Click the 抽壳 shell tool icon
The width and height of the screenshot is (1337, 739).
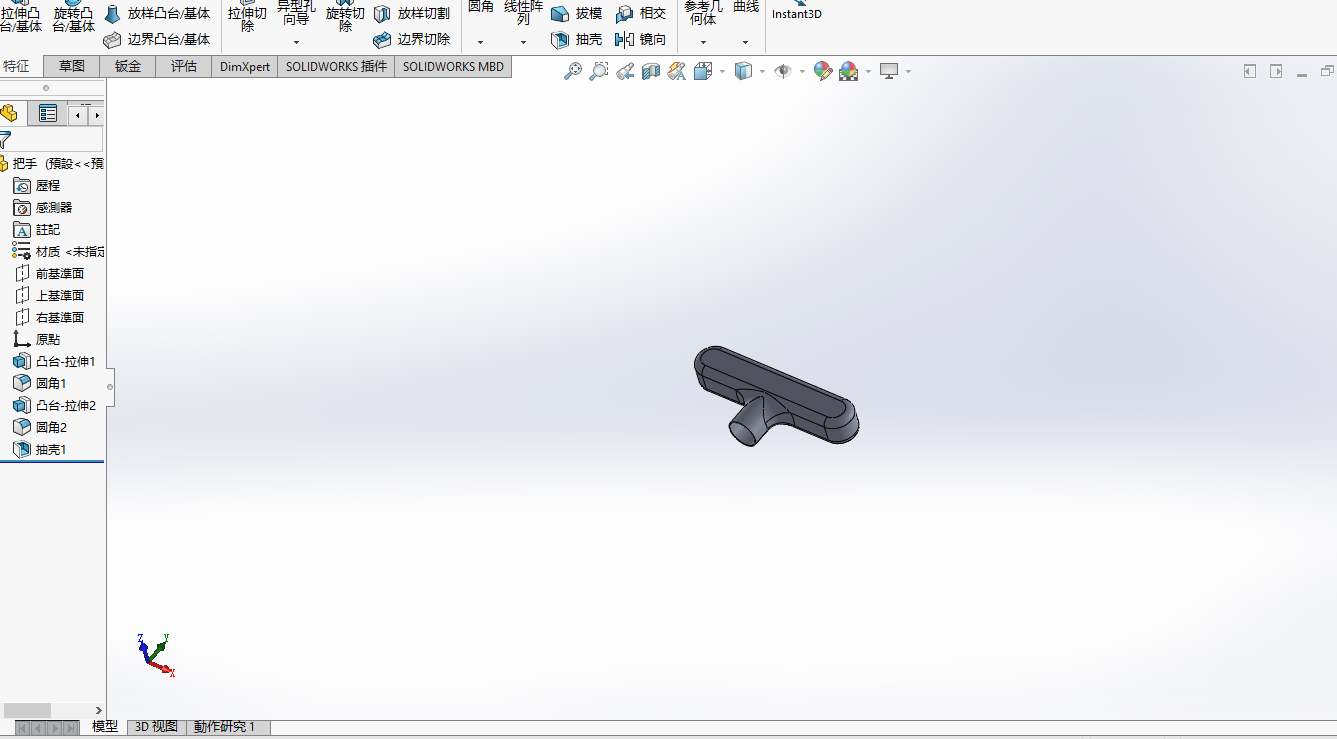pos(561,40)
